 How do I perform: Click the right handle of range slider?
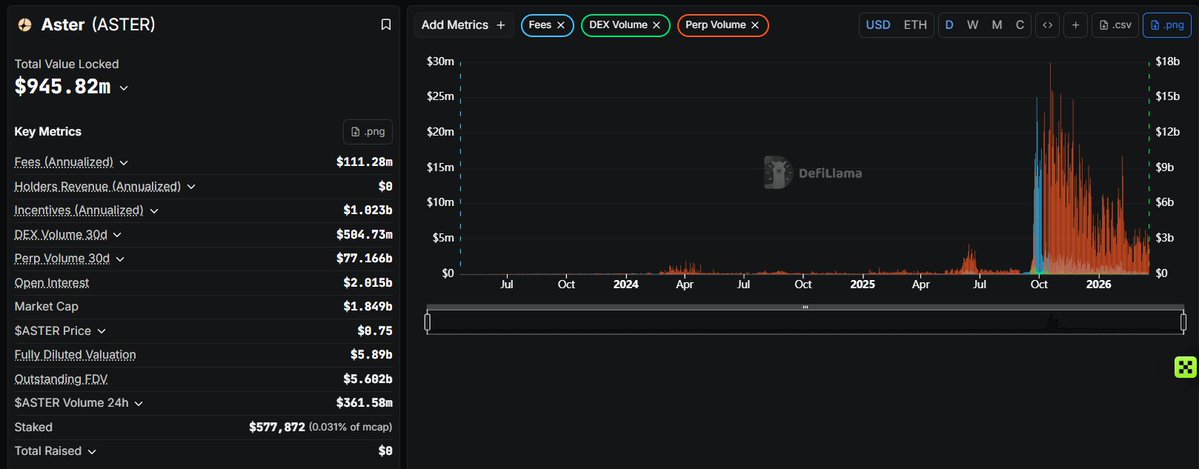pyautogui.click(x=1183, y=322)
